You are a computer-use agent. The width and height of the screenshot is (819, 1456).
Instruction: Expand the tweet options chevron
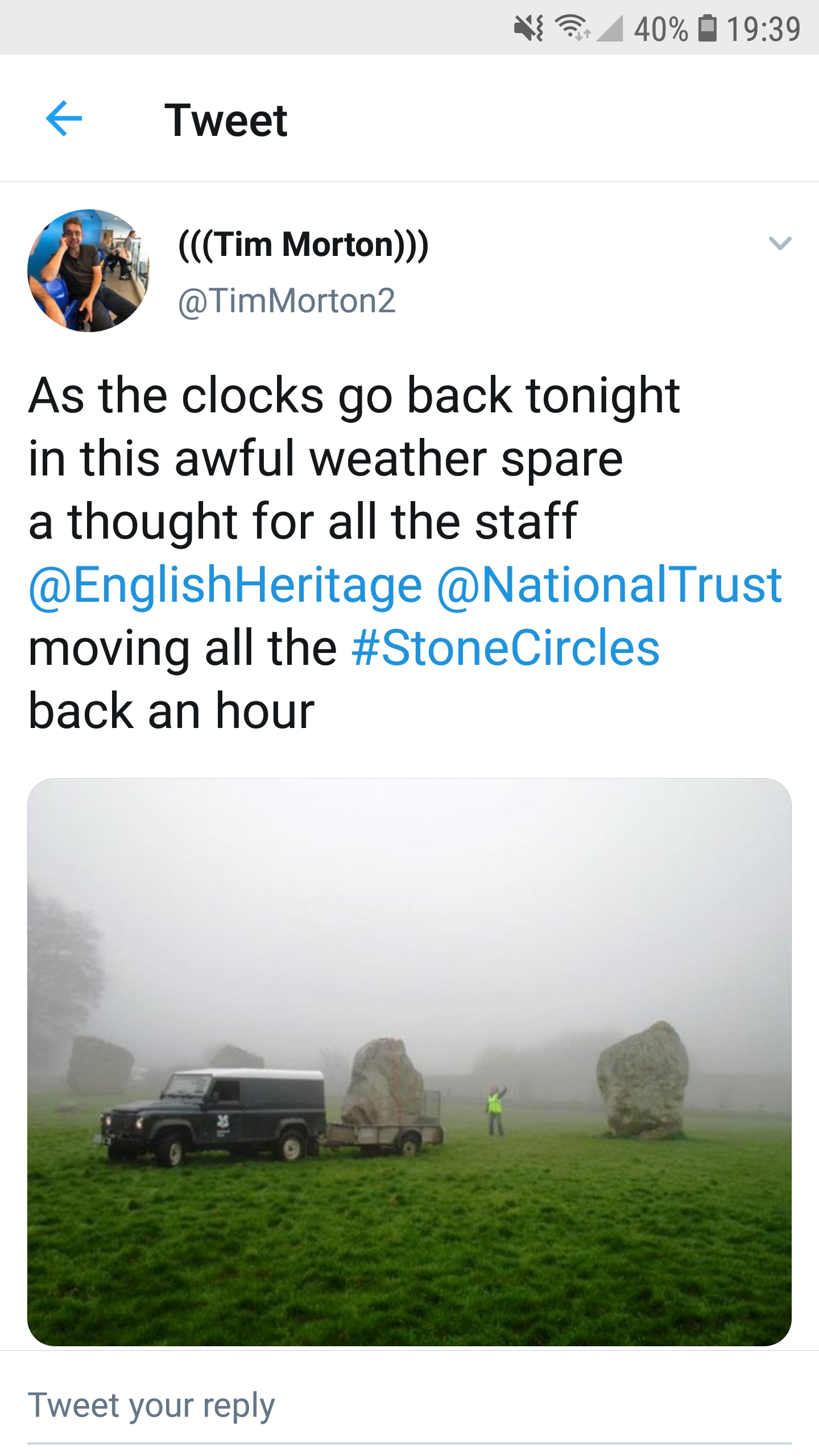click(x=780, y=243)
